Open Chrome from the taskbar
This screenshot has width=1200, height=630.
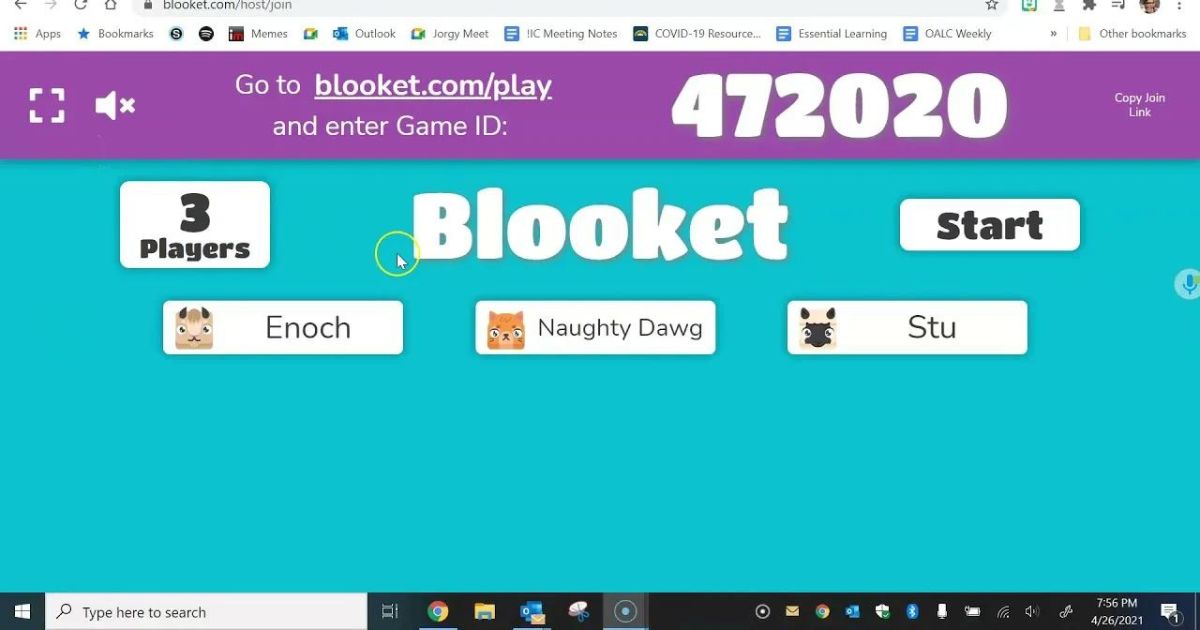[x=437, y=610]
